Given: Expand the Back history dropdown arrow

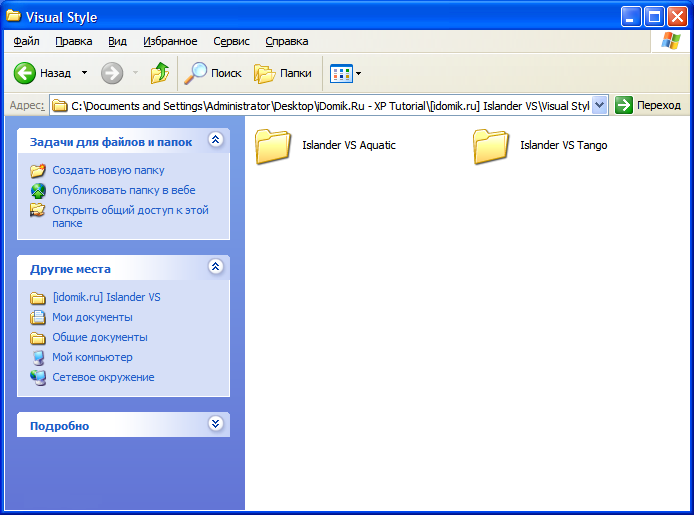Looking at the screenshot, I should [x=84, y=73].
